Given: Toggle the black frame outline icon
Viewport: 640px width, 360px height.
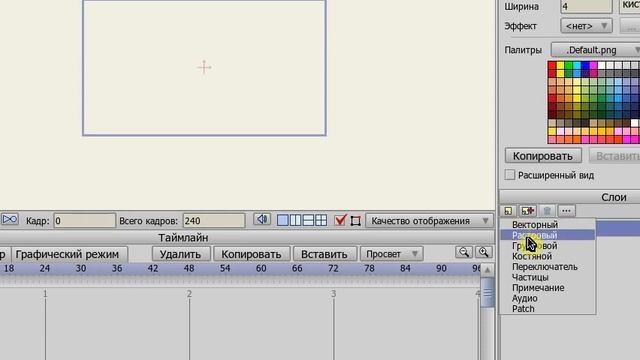Looking at the screenshot, I should pyautogui.click(x=356, y=221).
